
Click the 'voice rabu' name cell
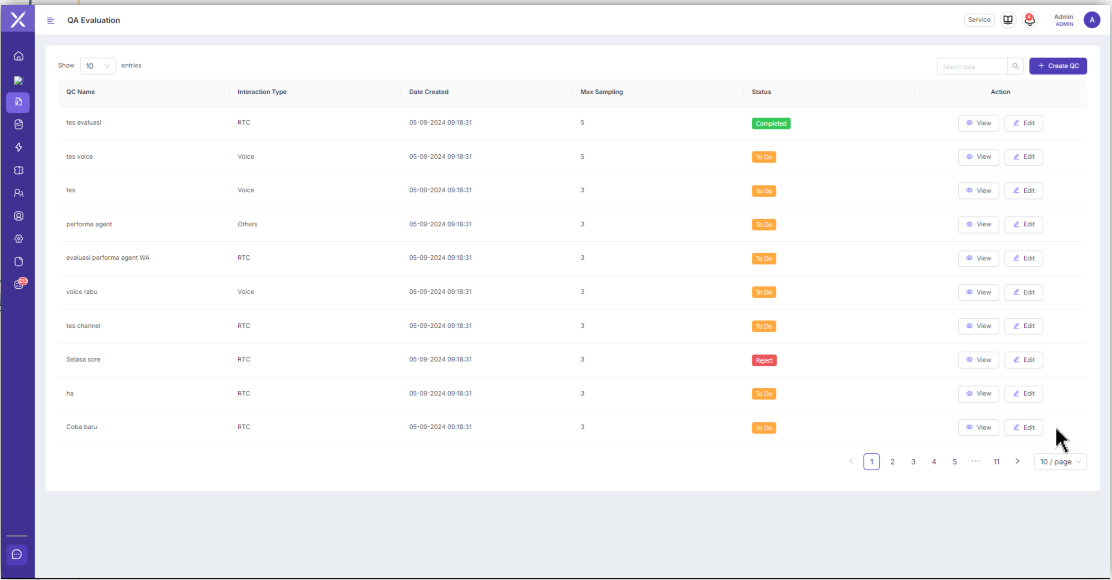pyautogui.click(x=82, y=292)
